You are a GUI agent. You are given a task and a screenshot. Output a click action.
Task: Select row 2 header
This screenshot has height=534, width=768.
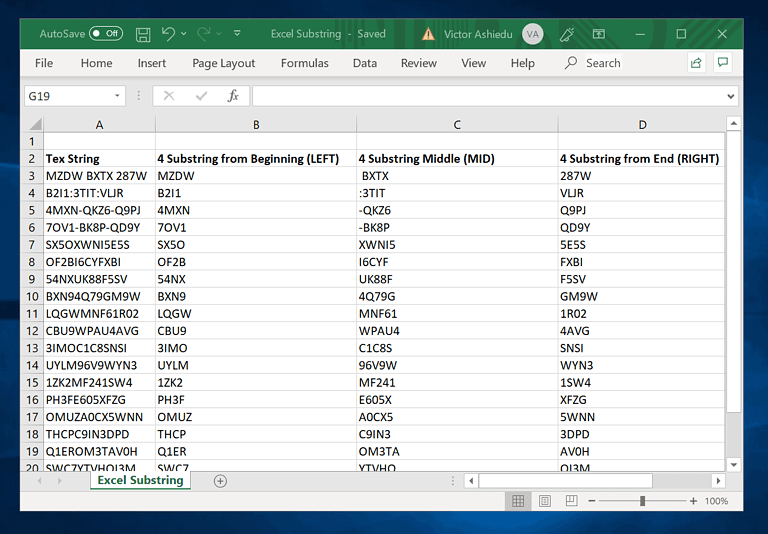point(32,159)
